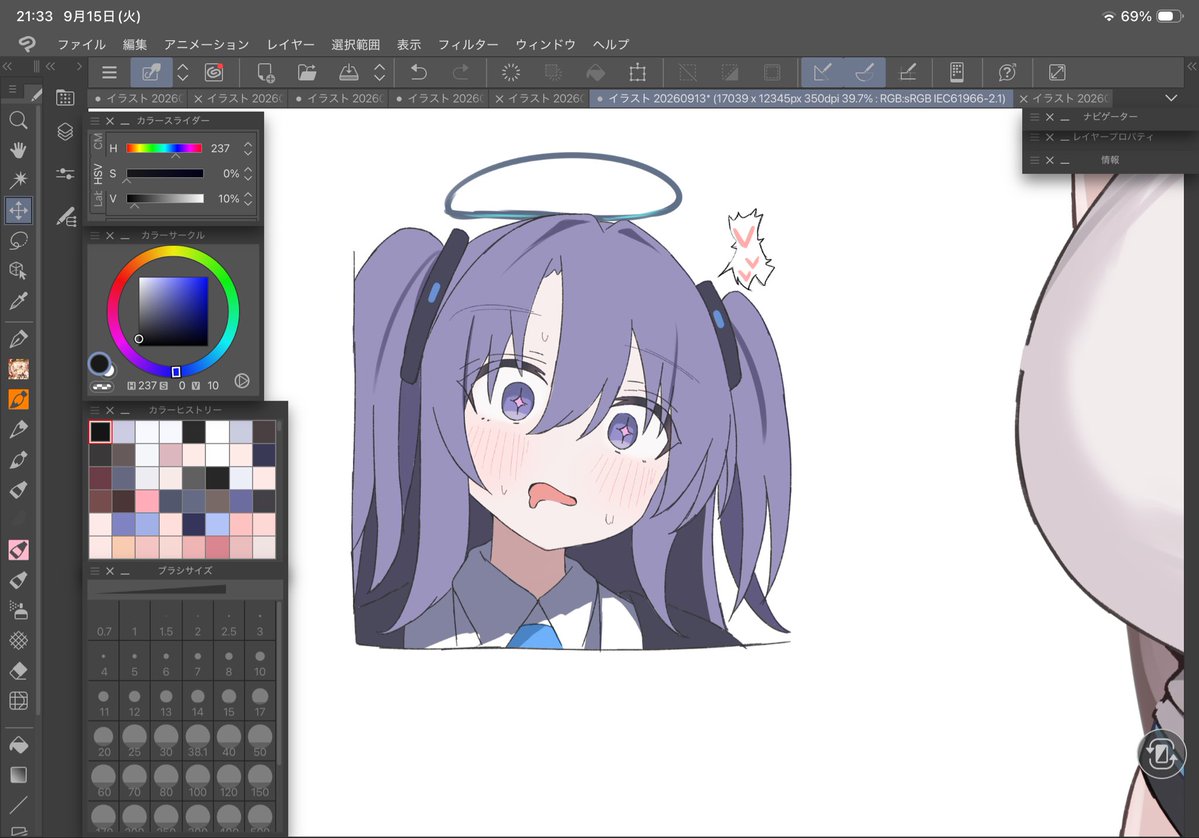Open the hamburger menu in command bar

tap(109, 73)
